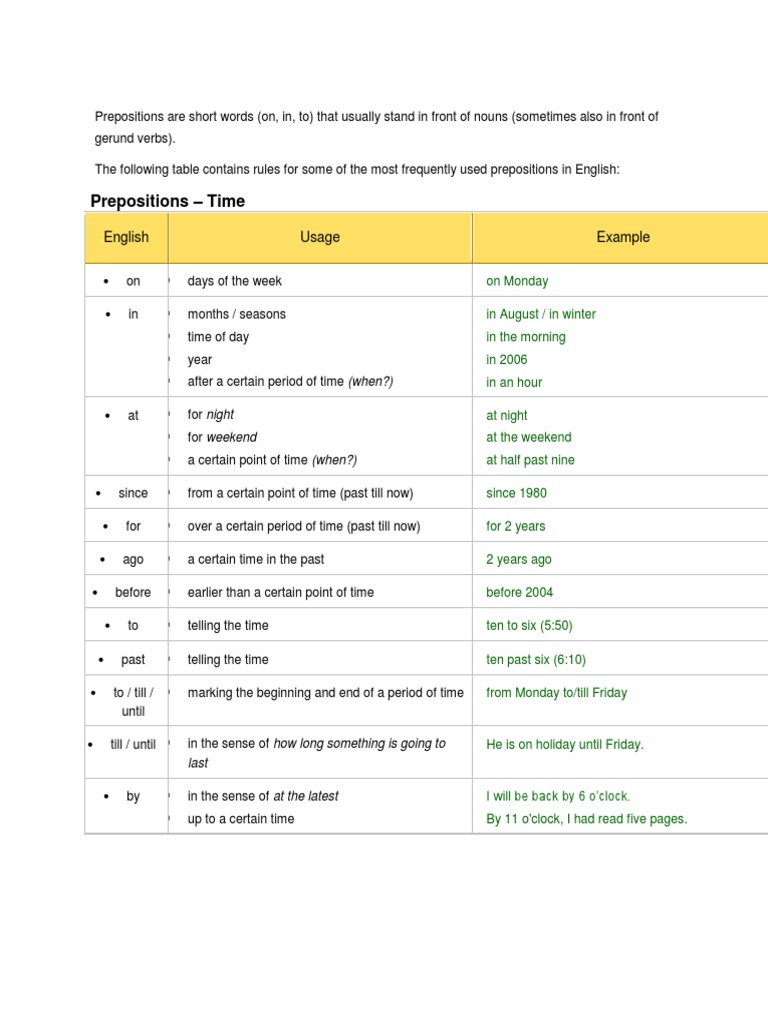The height and width of the screenshot is (1024, 768).
Task: Select the '2 years ago' example
Action: tap(519, 559)
